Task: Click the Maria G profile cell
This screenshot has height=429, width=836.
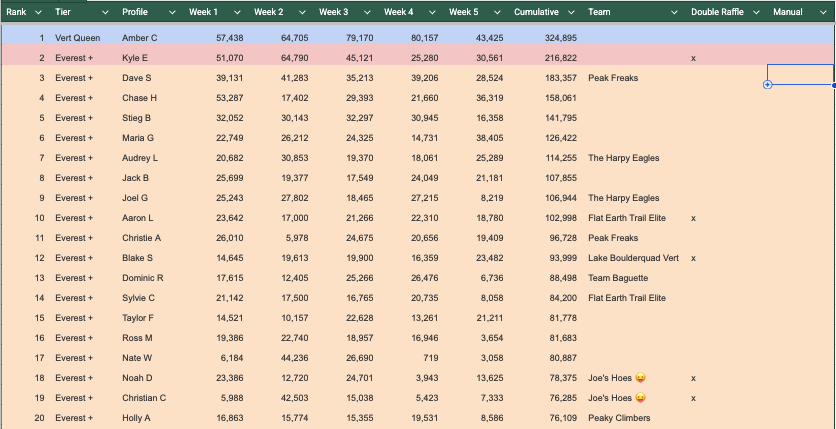Action: click(138, 138)
